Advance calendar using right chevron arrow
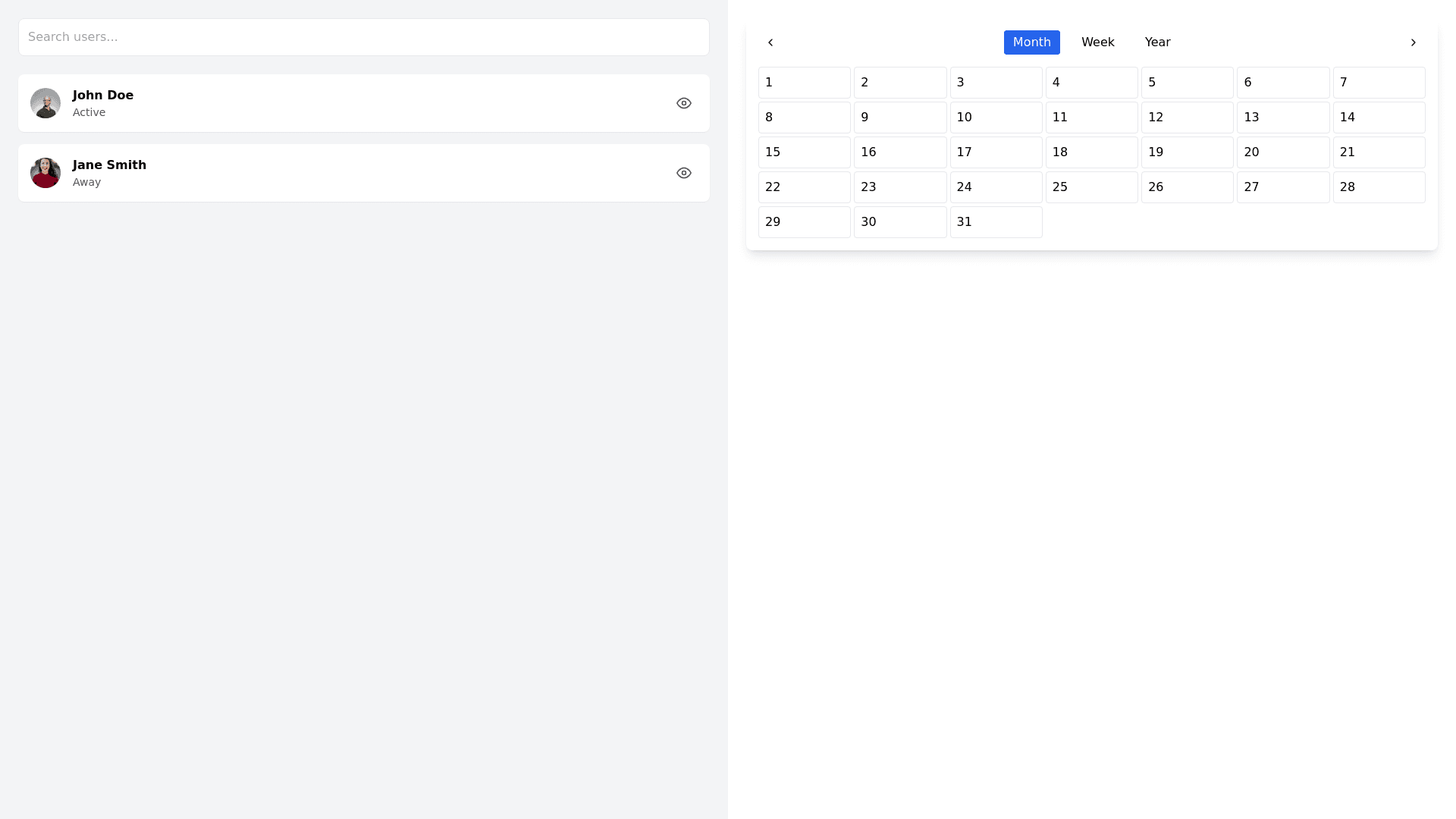The image size is (1456, 819). pos(1413,42)
